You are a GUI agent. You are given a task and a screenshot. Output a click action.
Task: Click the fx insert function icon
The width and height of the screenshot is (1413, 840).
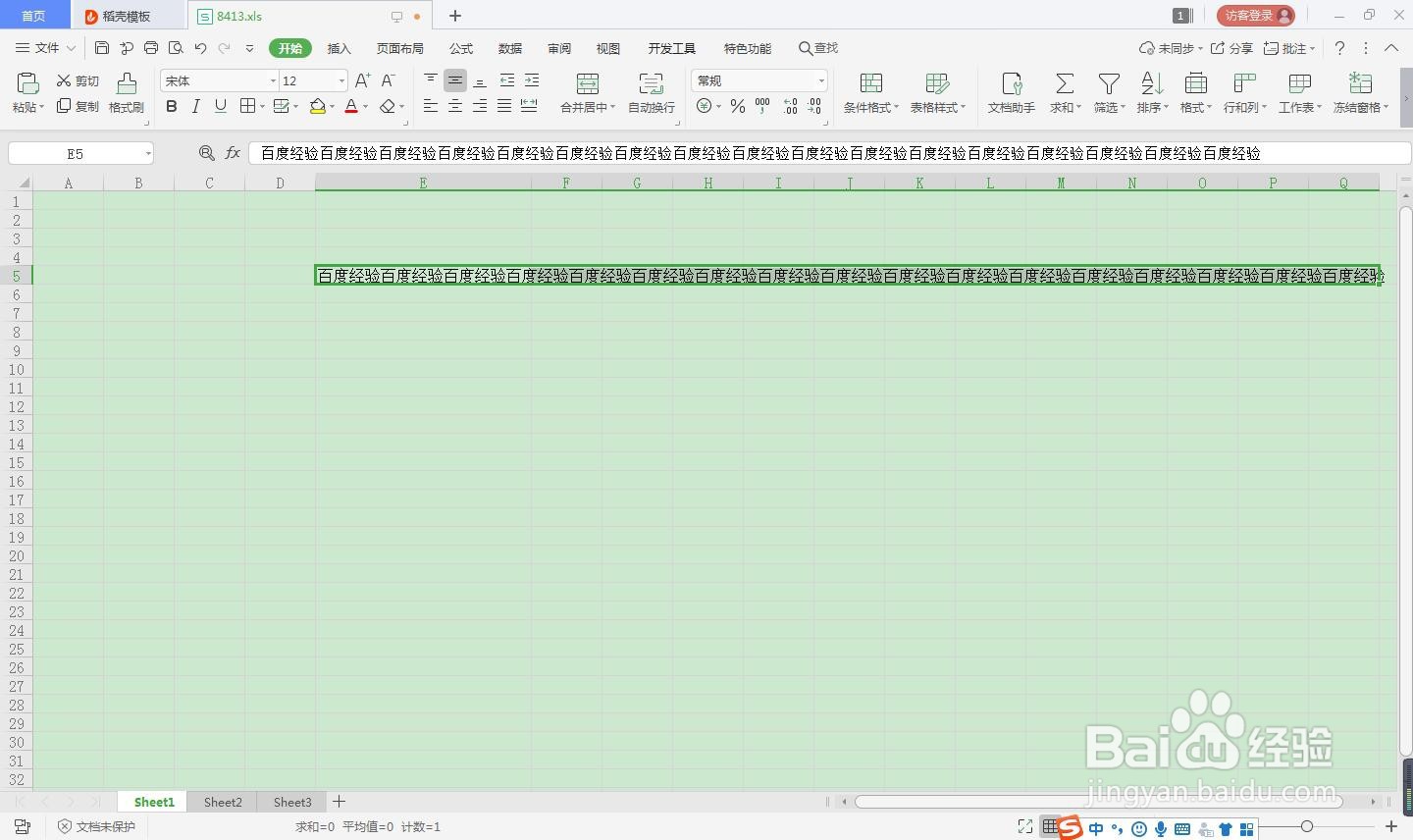233,153
